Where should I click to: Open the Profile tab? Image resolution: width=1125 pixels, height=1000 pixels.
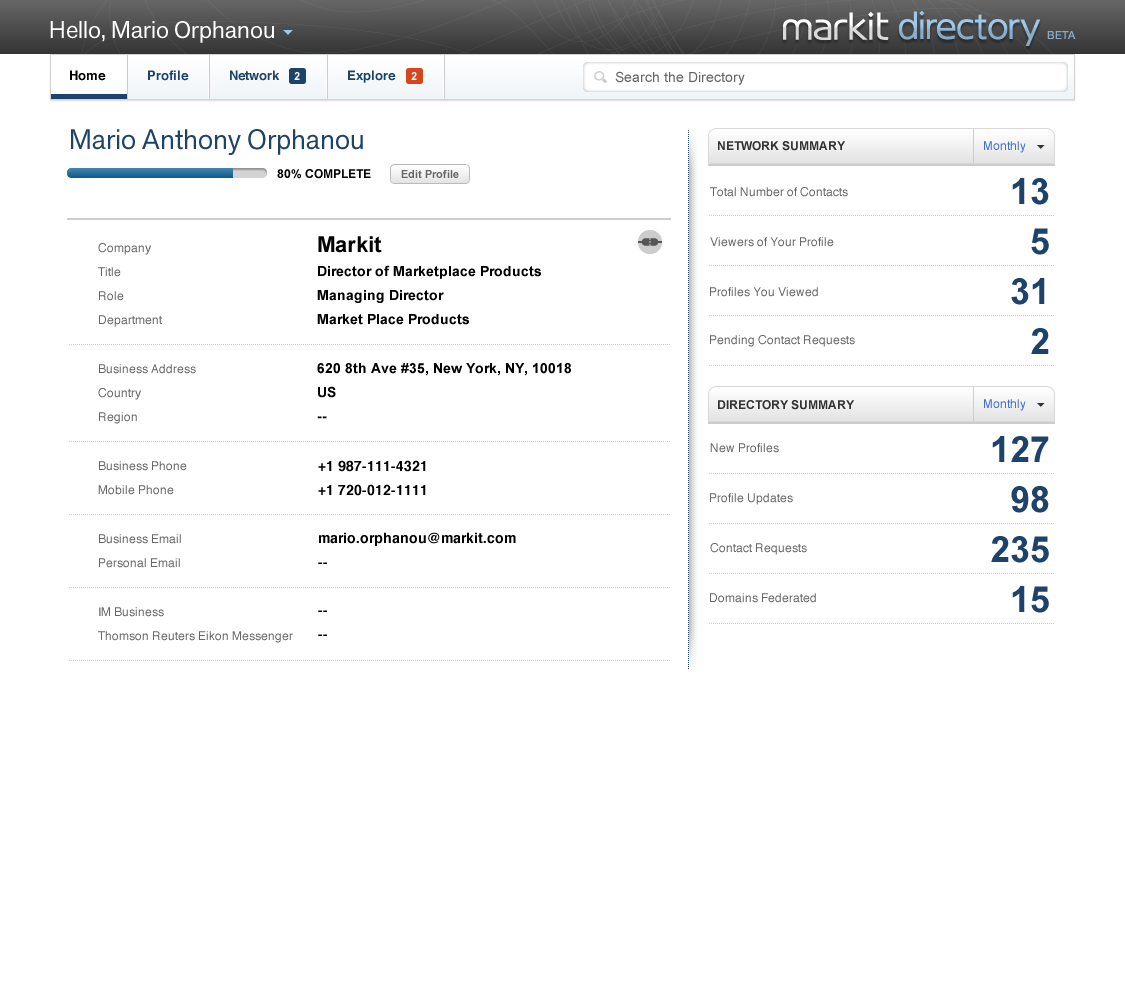[168, 76]
